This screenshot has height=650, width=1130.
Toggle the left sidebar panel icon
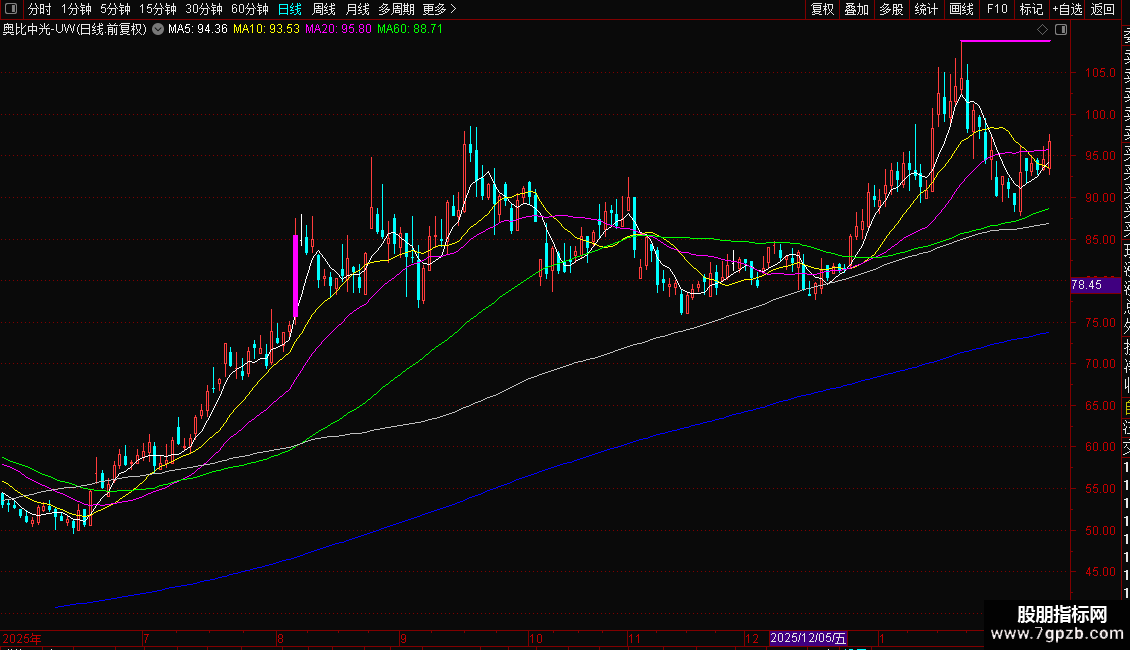[x=9, y=9]
